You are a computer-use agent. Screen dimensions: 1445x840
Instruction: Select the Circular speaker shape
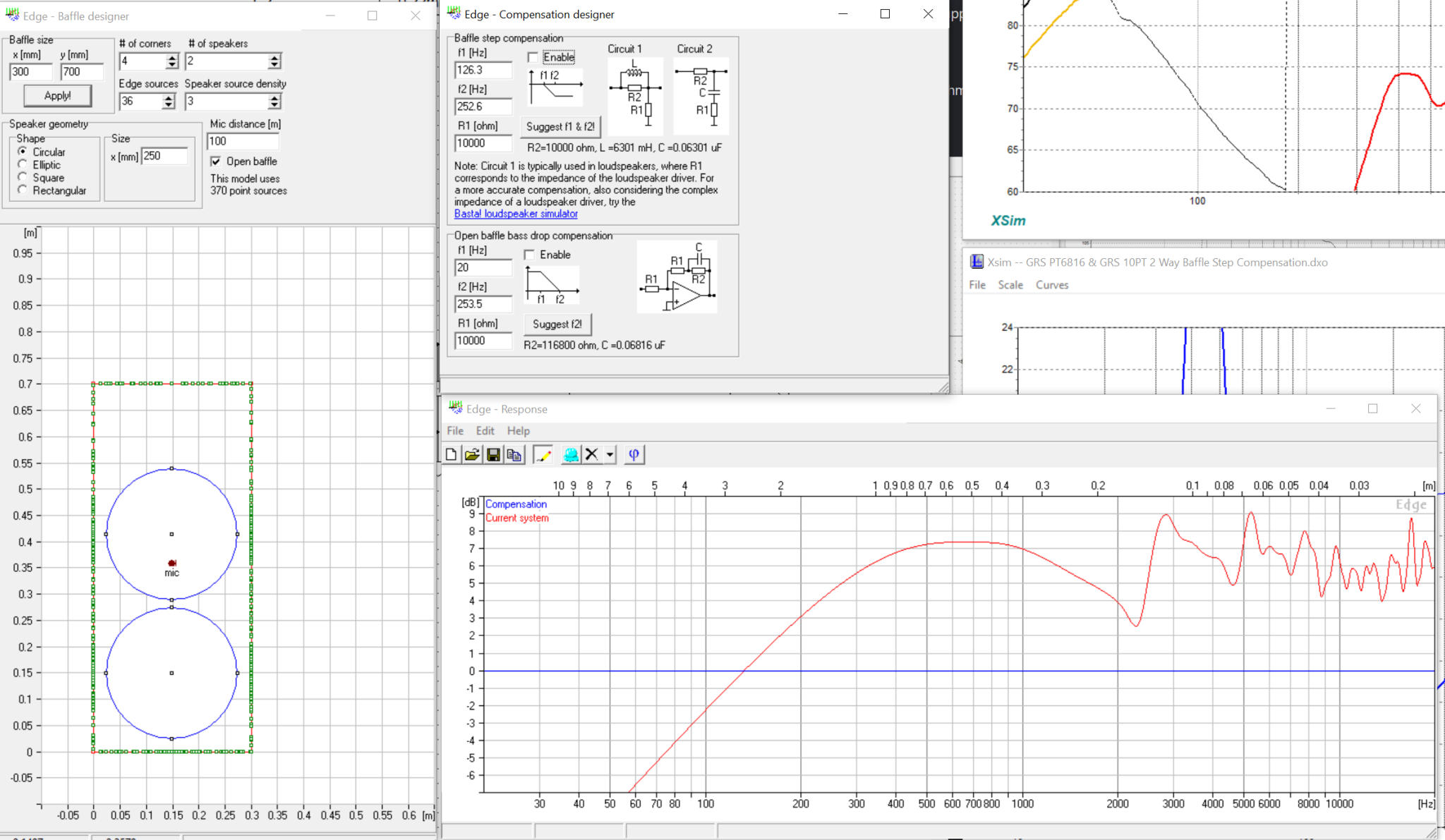[x=23, y=152]
